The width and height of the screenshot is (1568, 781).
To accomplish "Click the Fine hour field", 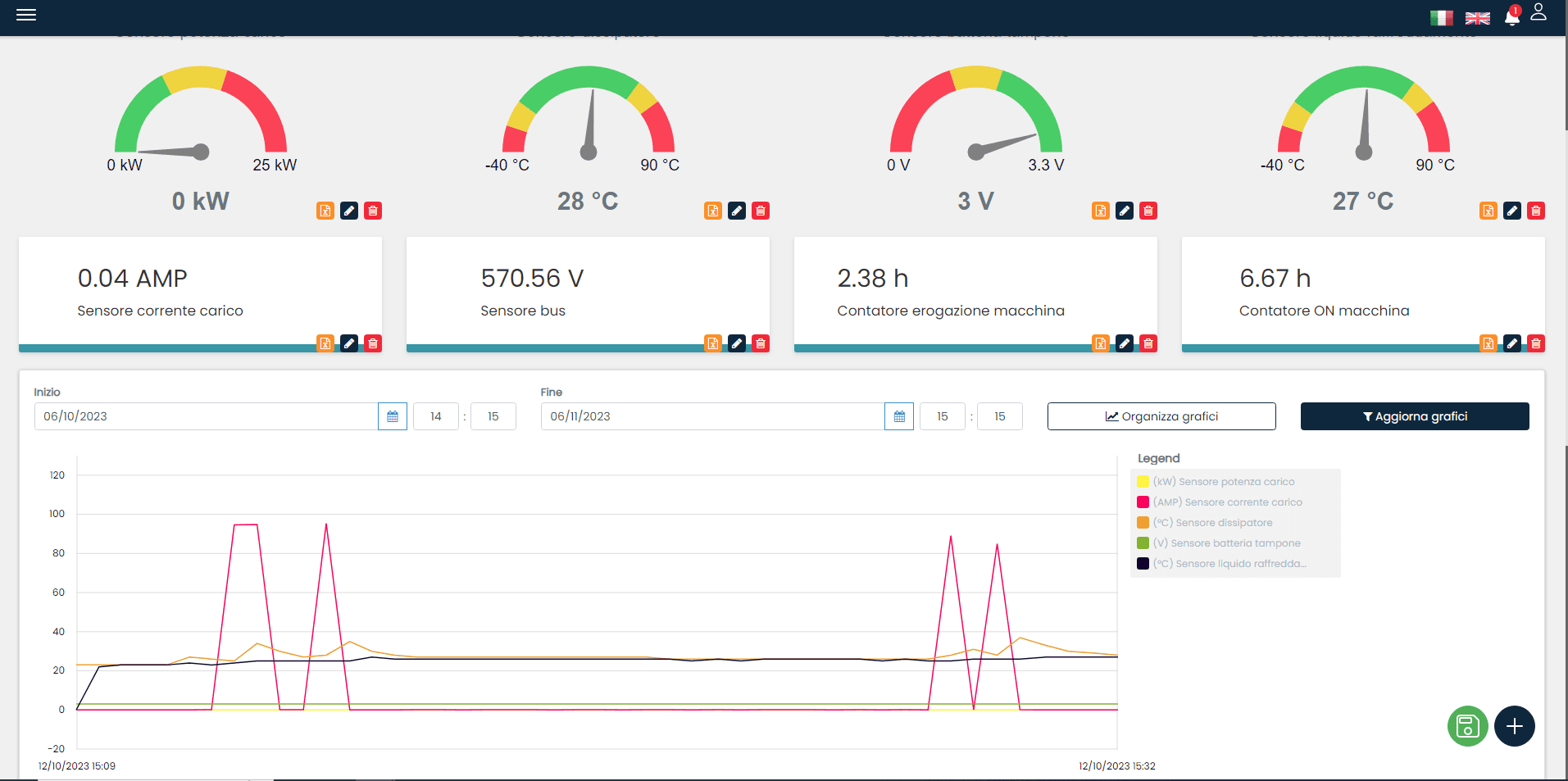I will pyautogui.click(x=943, y=416).
